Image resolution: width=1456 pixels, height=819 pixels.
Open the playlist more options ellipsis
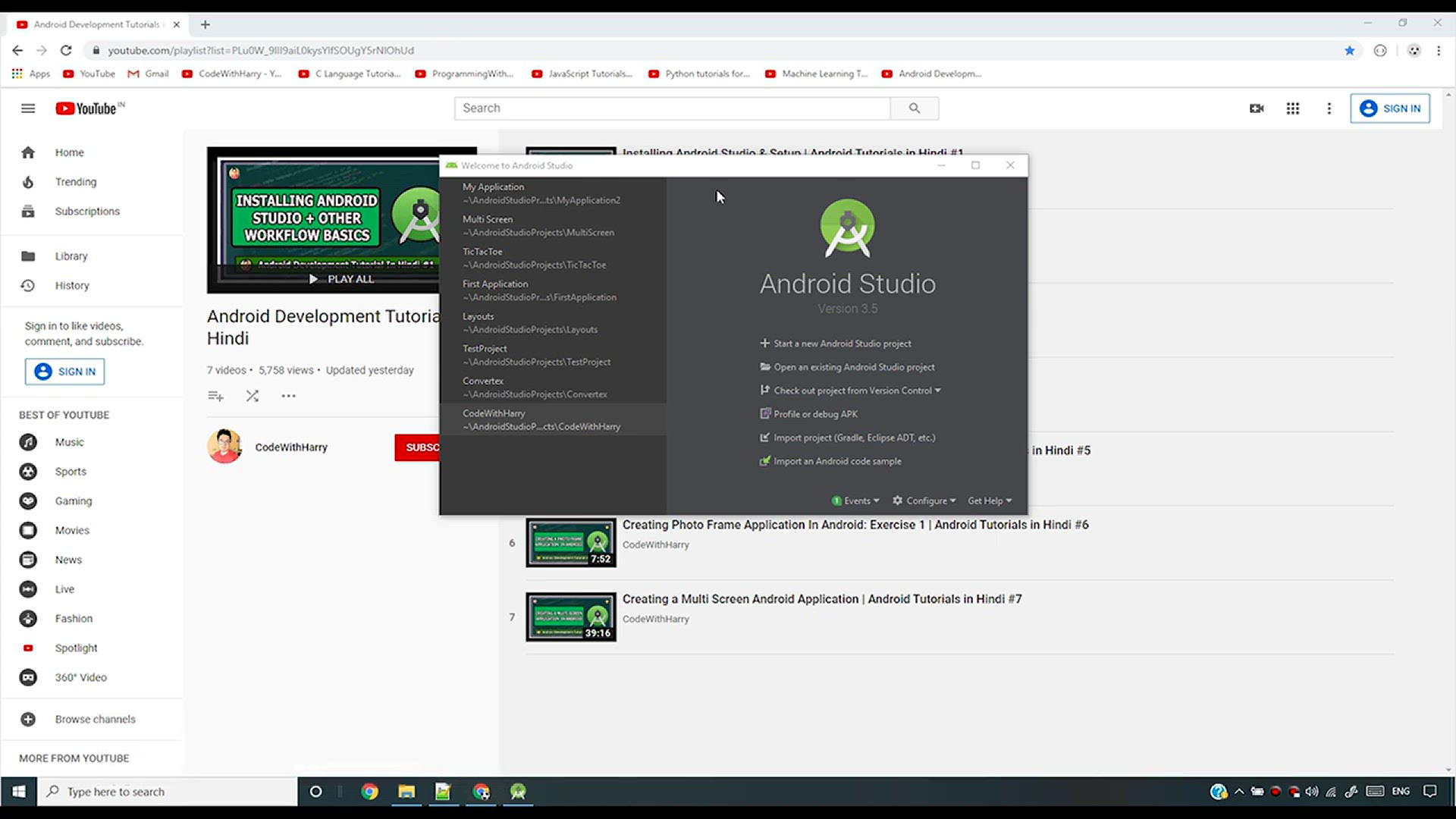(x=288, y=396)
